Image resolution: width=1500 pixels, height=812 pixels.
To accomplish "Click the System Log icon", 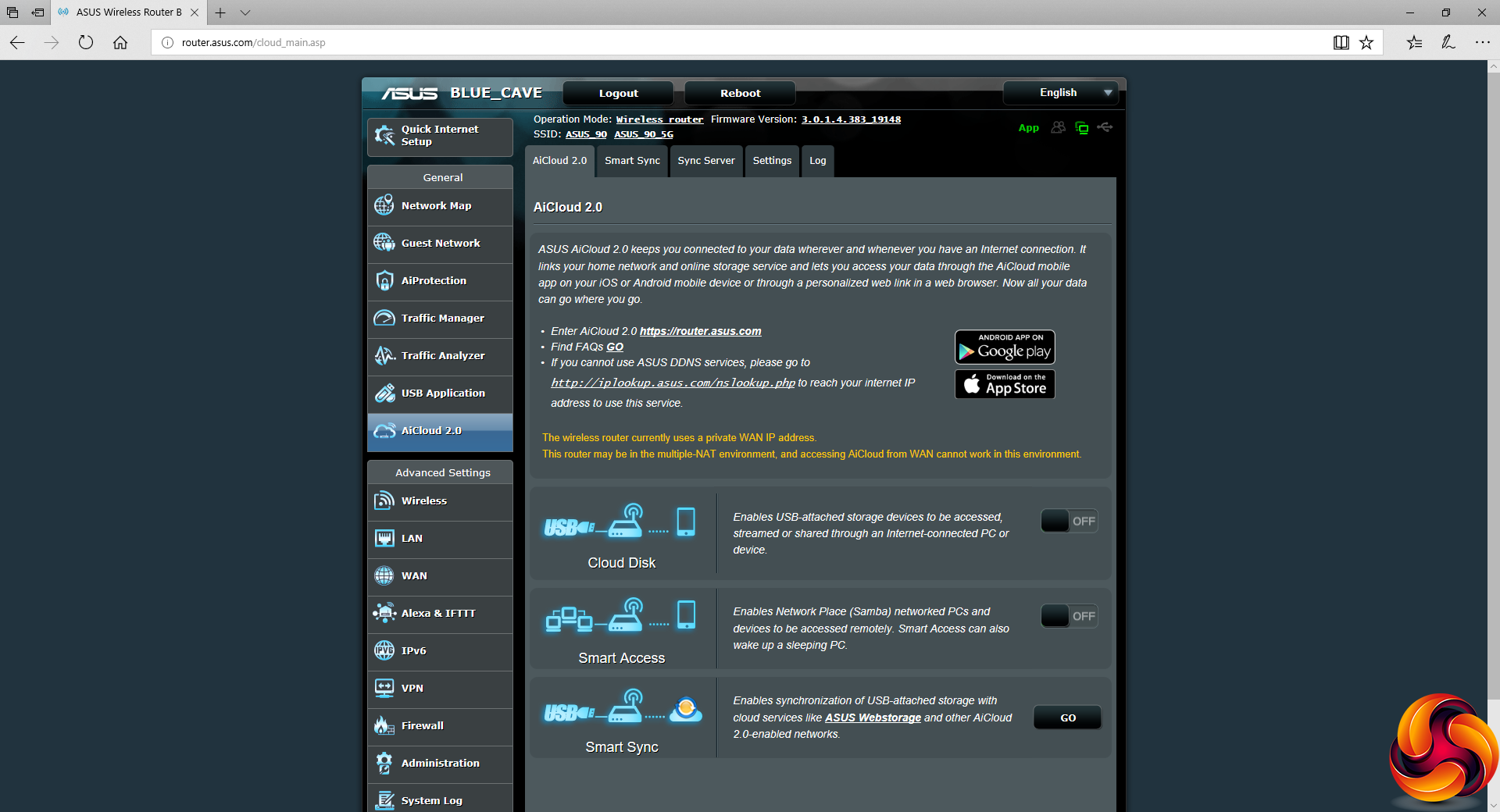I will (x=384, y=800).
